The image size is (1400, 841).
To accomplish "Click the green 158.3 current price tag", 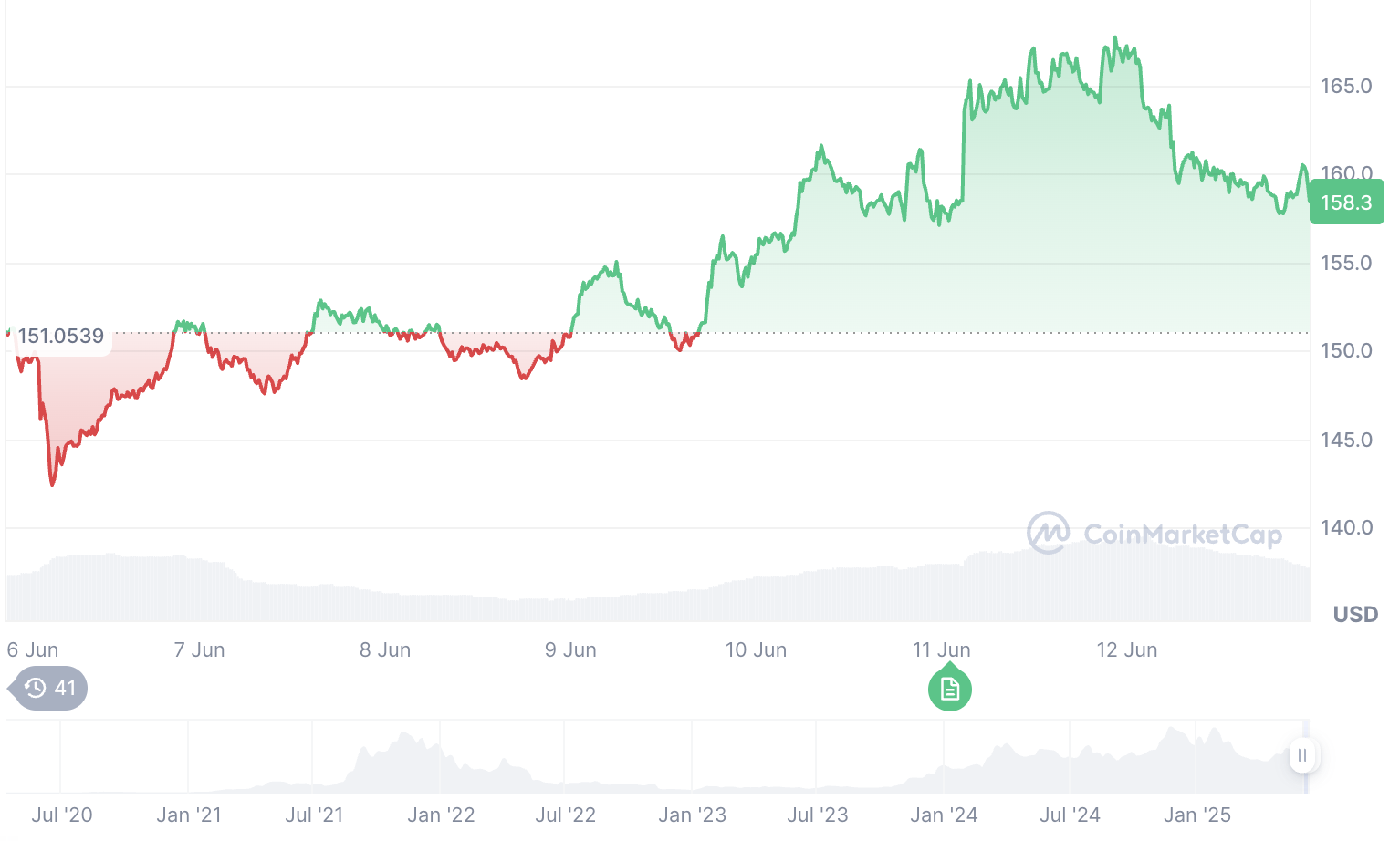I will 1346,202.
